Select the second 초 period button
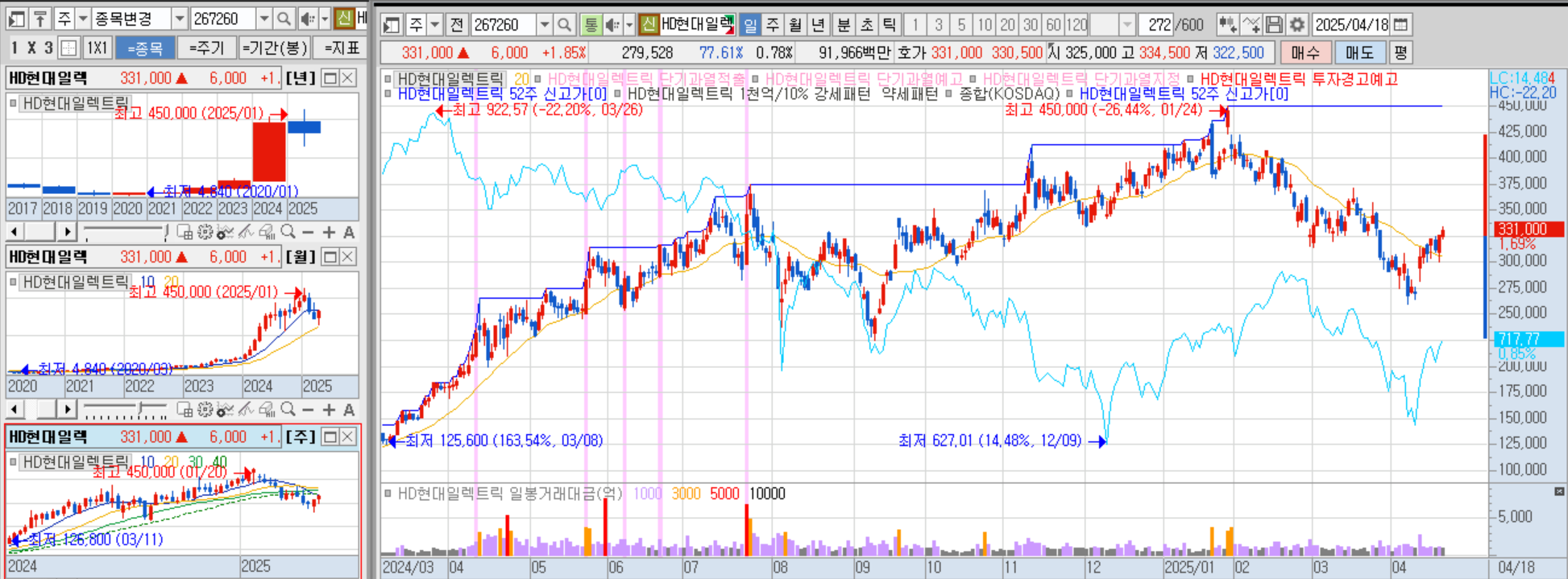The width and height of the screenshot is (1568, 579). [866, 25]
